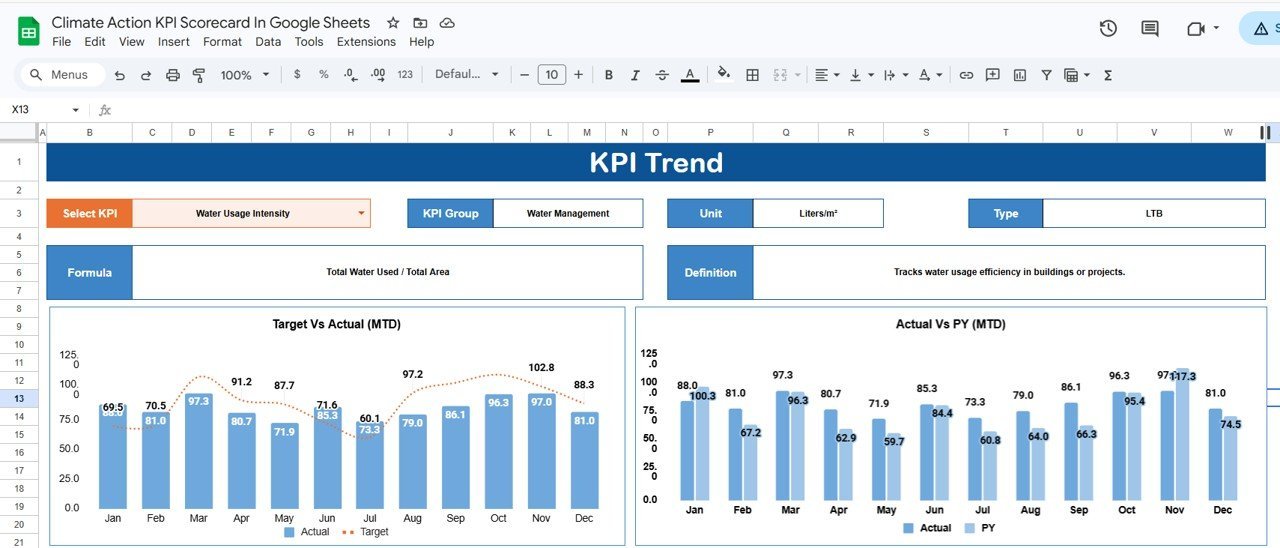Star this Climate Action spreadsheet
The width and height of the screenshot is (1280, 548).
(393, 23)
